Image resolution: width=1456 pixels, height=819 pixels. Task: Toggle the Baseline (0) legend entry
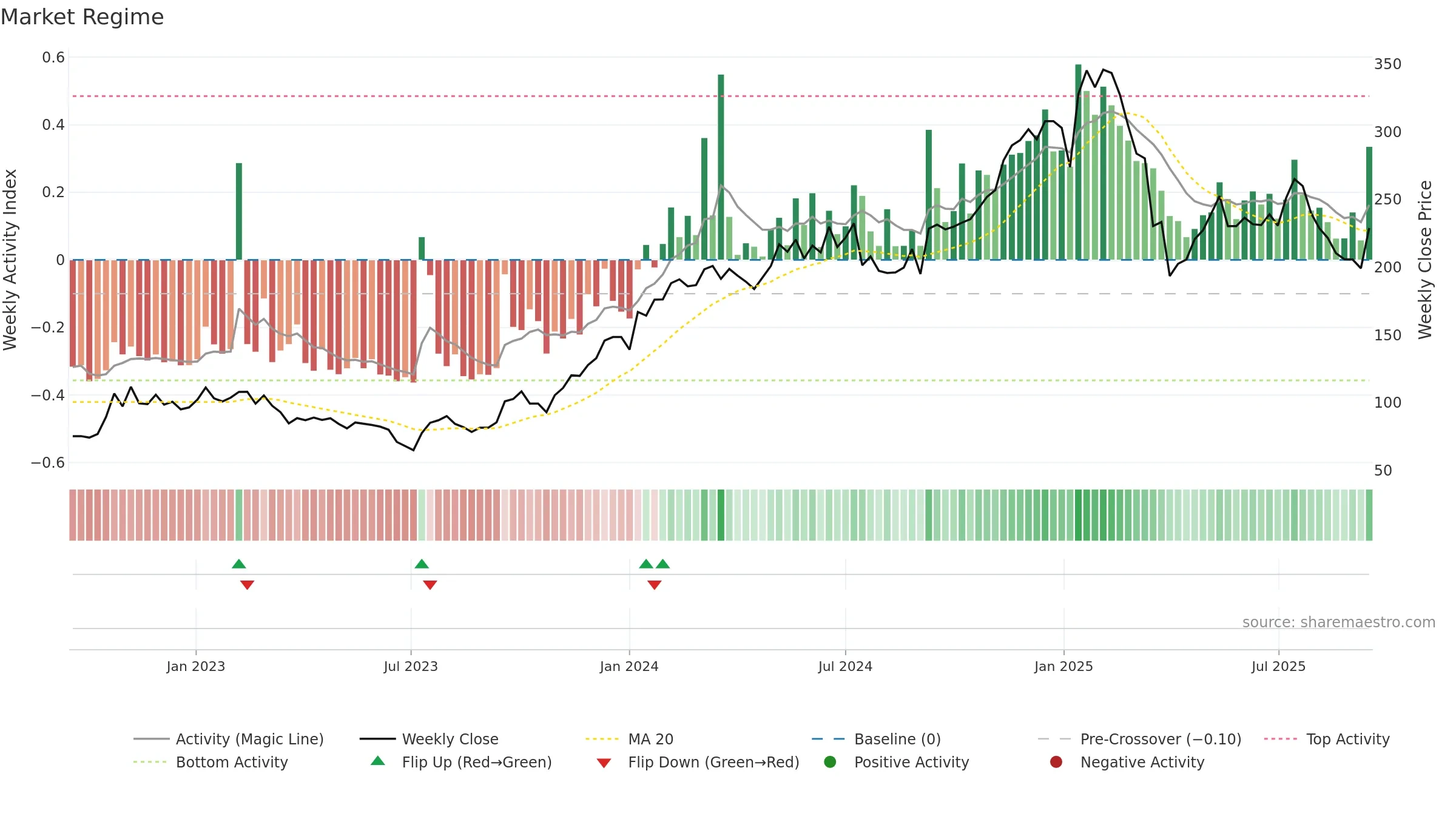pos(876,739)
